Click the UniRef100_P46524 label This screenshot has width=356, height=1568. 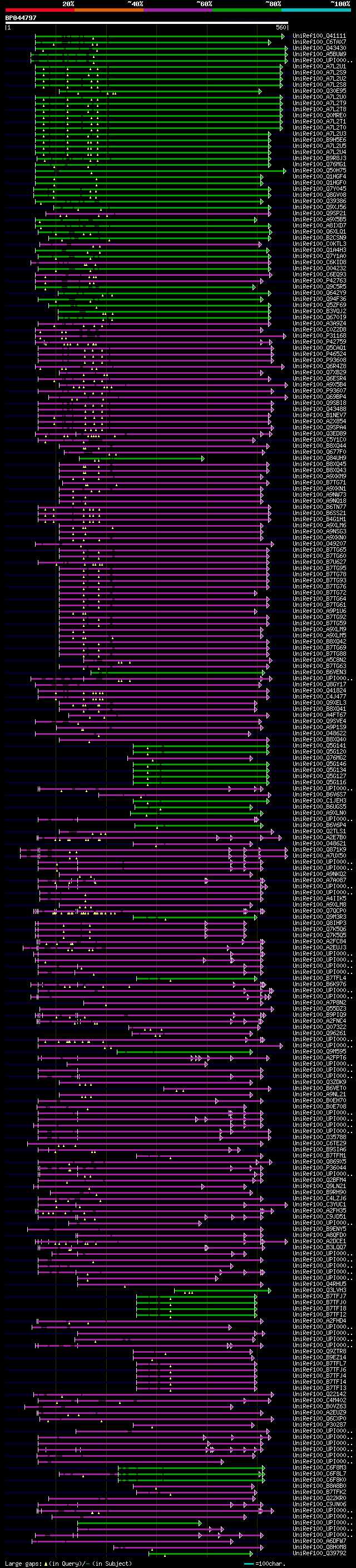click(319, 354)
